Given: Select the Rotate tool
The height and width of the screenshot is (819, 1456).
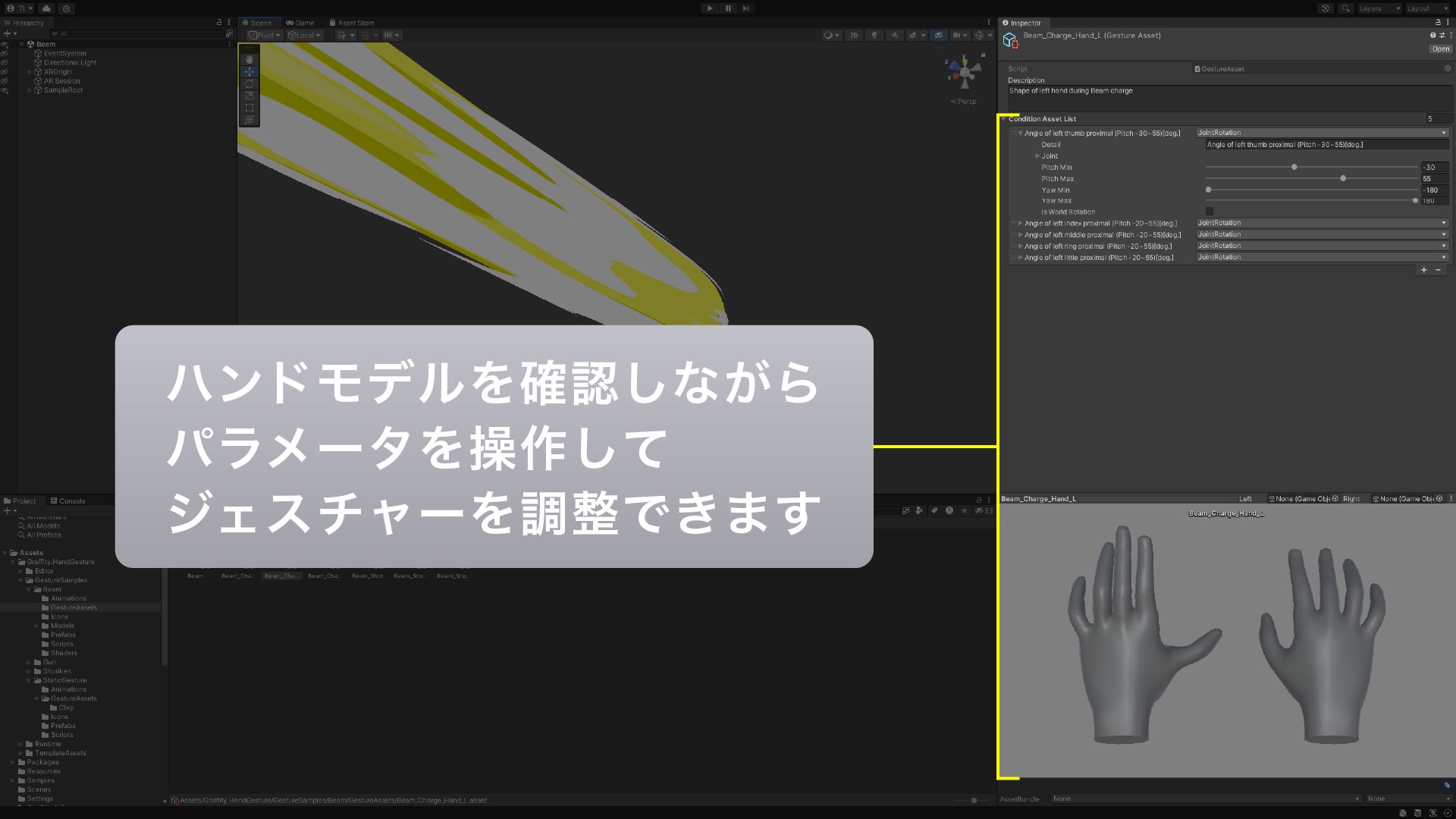Looking at the screenshot, I should pyautogui.click(x=249, y=83).
